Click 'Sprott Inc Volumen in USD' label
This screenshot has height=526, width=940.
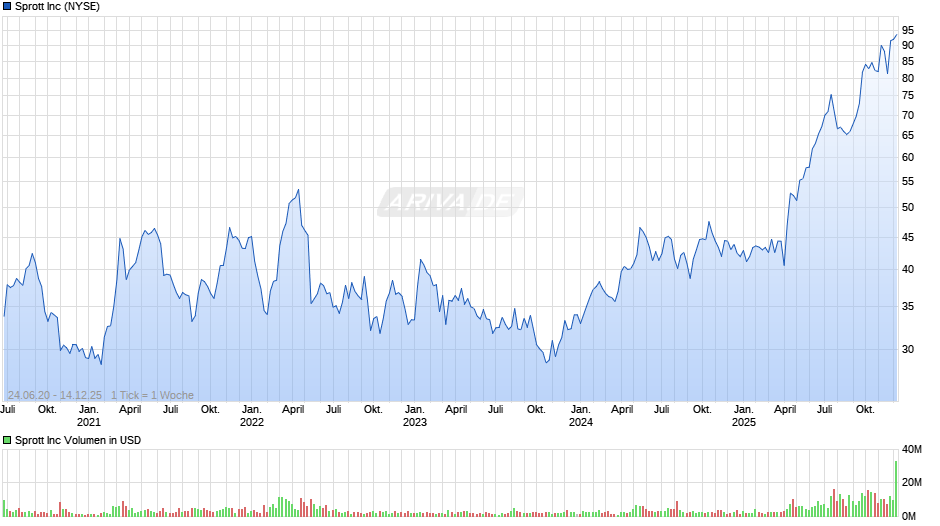click(x=78, y=440)
